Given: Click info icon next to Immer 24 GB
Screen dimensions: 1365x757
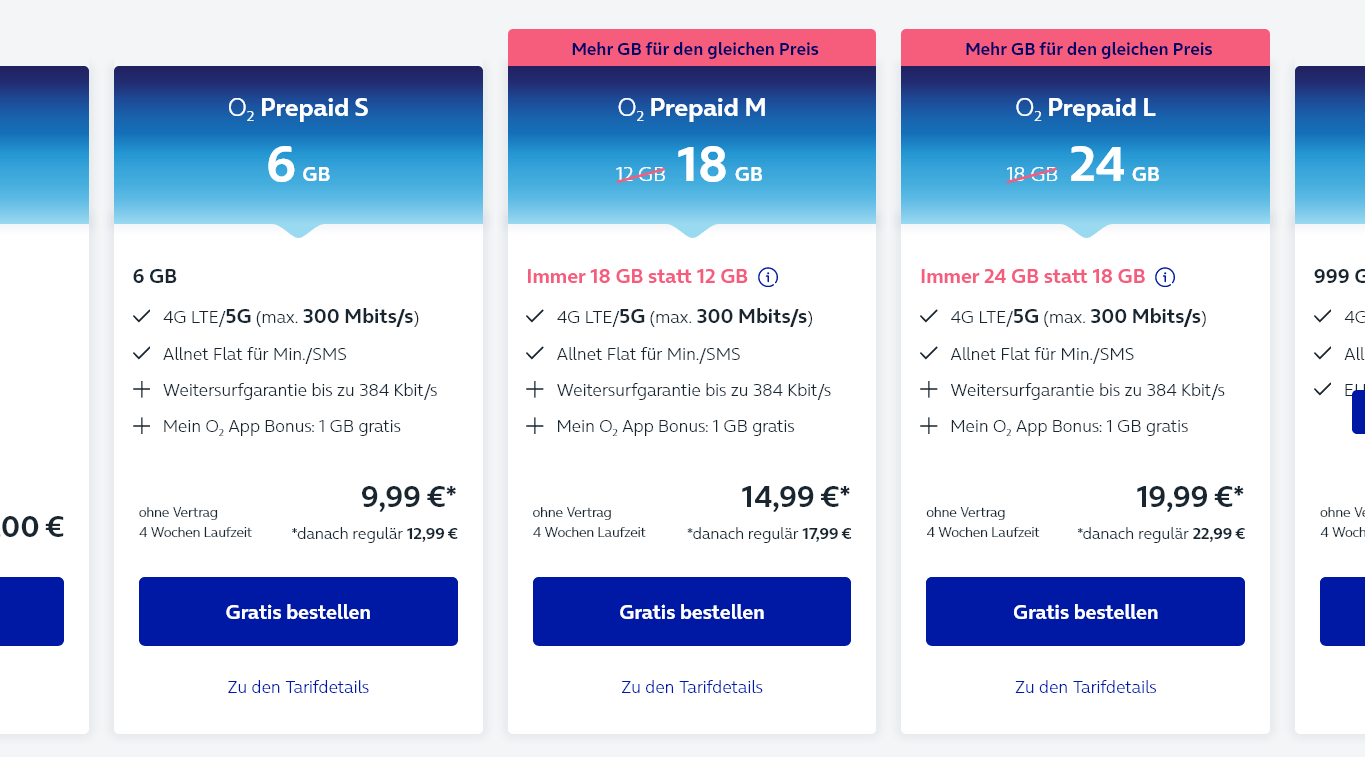Looking at the screenshot, I should (x=1165, y=277).
